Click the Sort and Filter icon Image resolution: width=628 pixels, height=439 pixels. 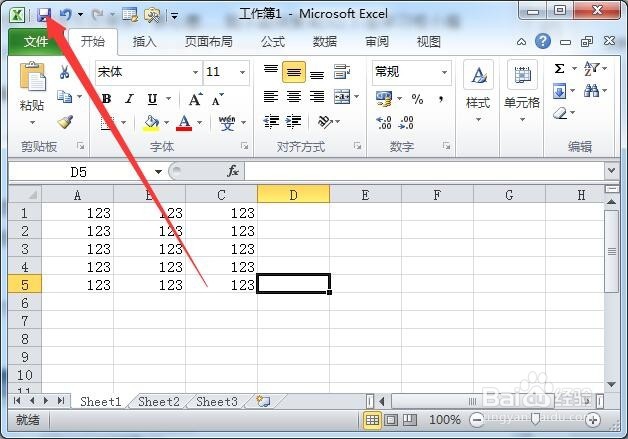[x=592, y=68]
